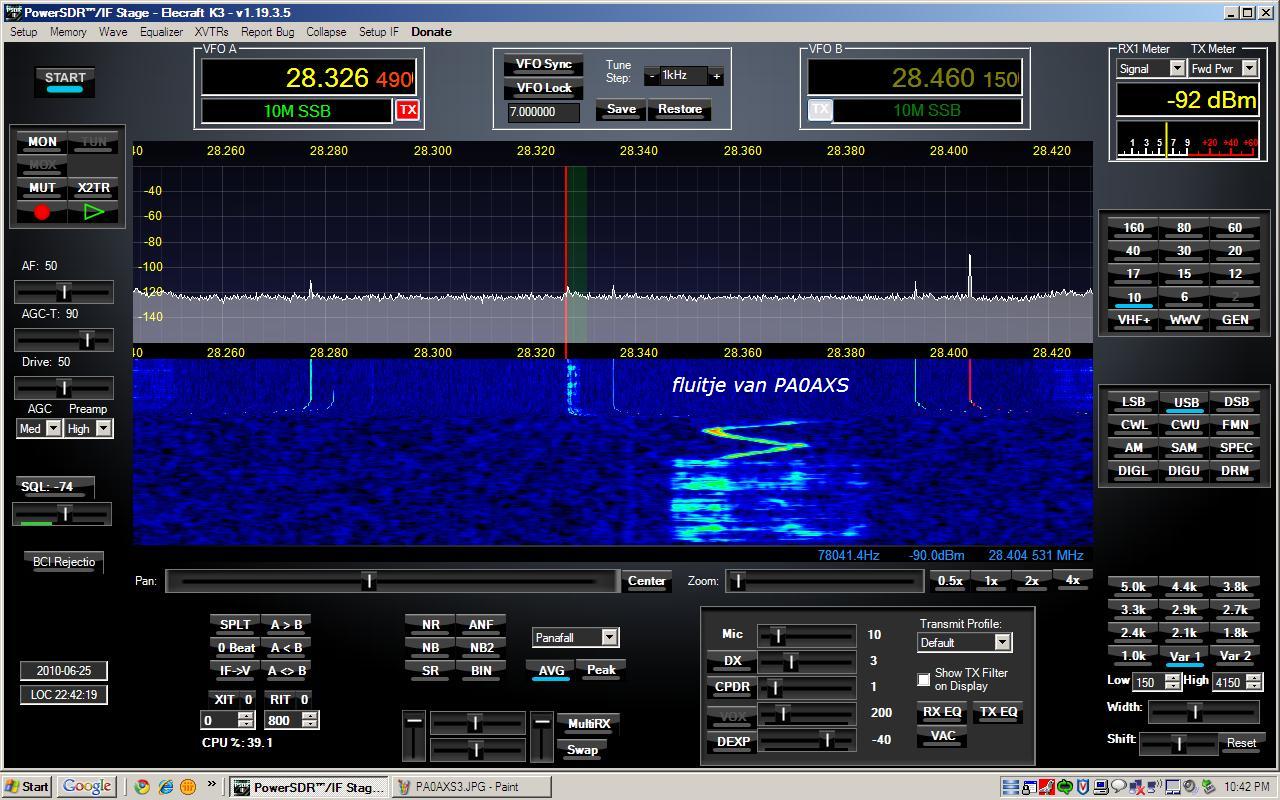
Task: Enable the NR noise reduction button
Action: (x=431, y=625)
